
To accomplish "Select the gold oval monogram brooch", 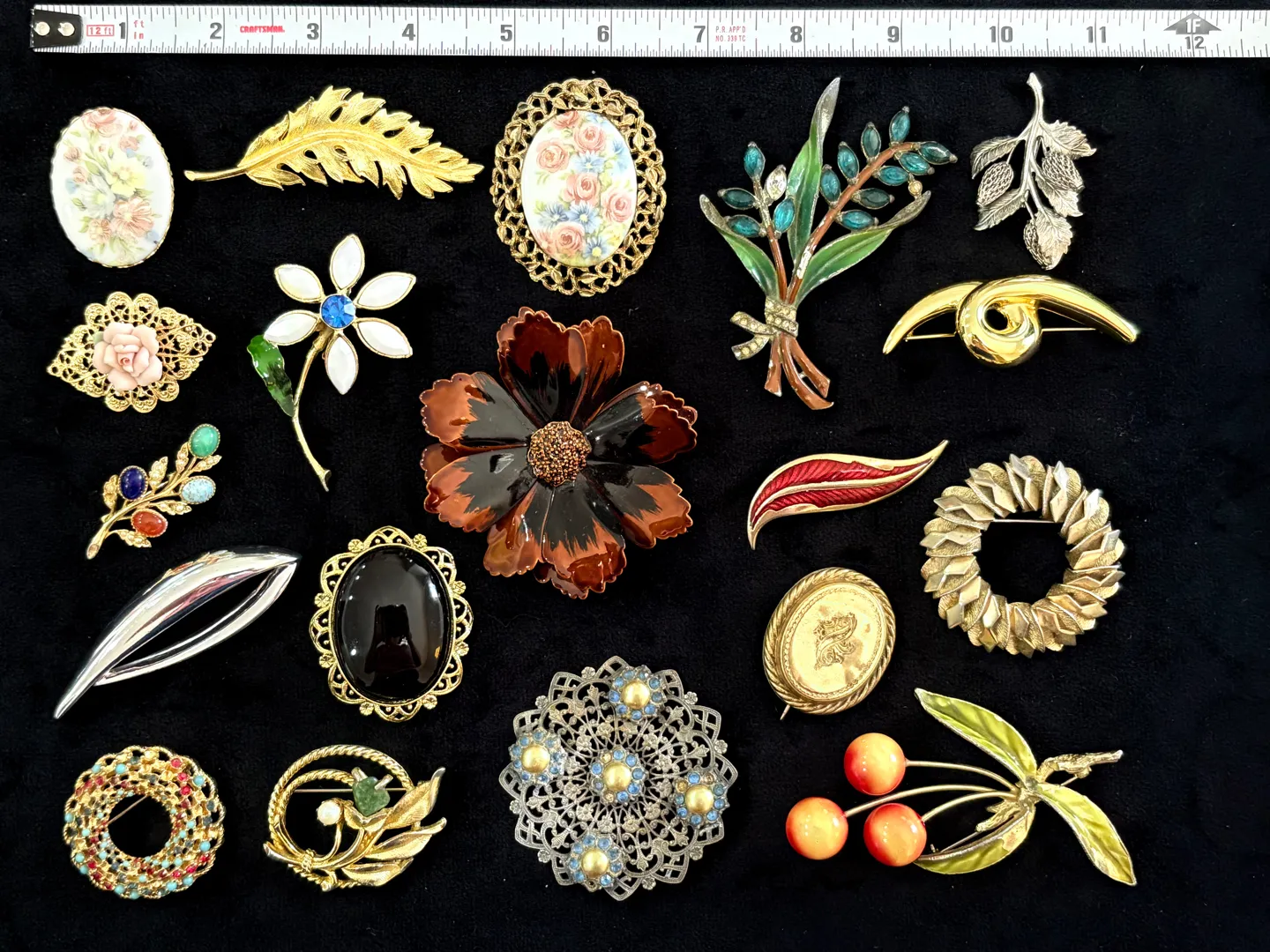I will [x=829, y=639].
